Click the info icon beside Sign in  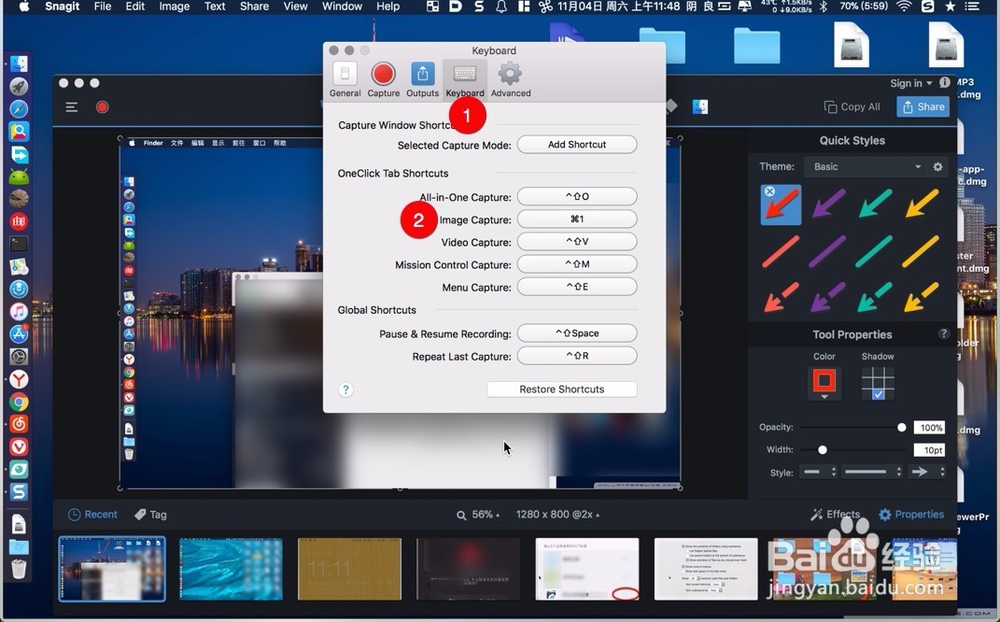[945, 82]
